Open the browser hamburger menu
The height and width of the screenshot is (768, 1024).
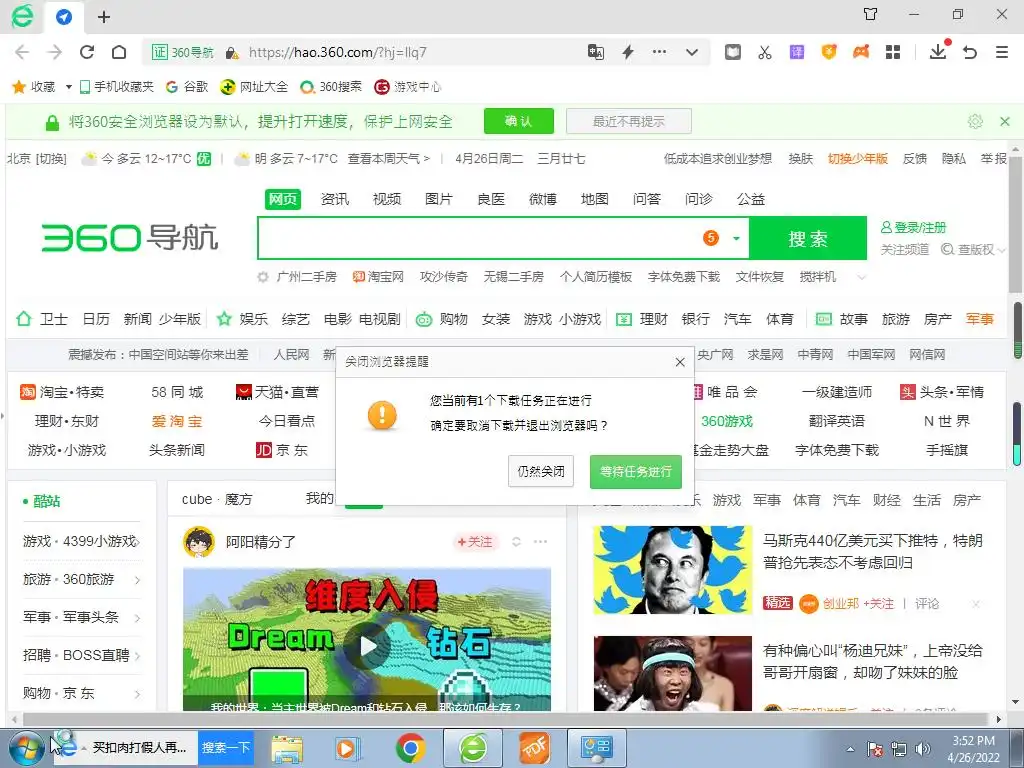point(1002,52)
